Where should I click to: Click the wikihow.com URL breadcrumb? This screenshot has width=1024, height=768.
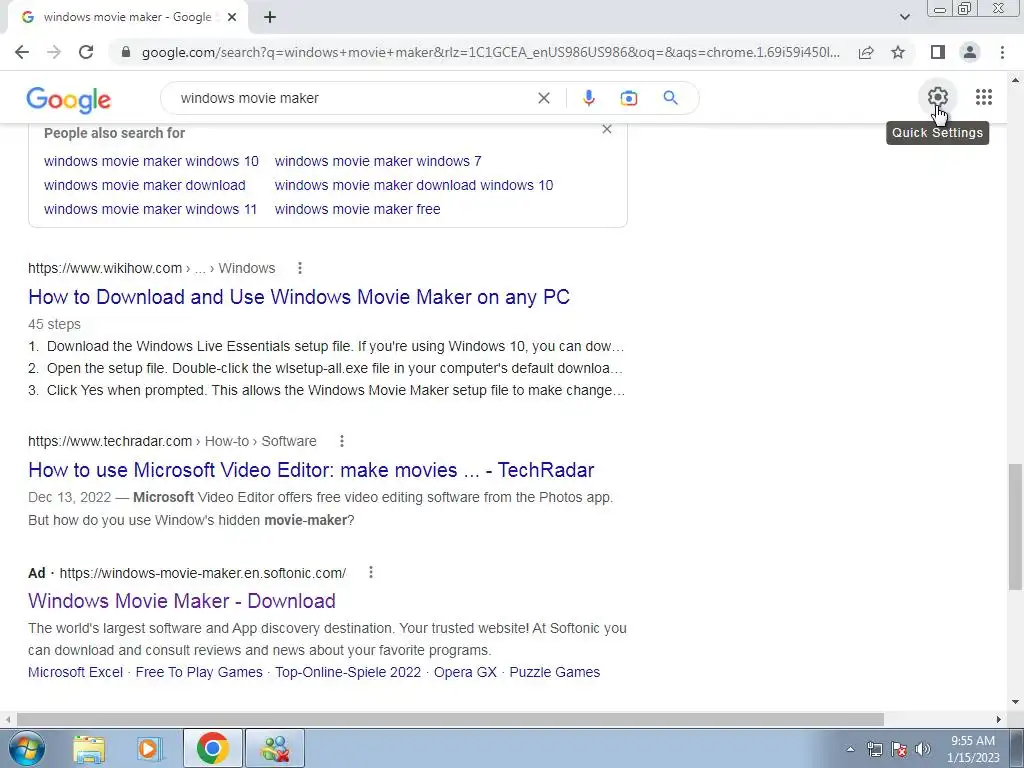point(152,268)
